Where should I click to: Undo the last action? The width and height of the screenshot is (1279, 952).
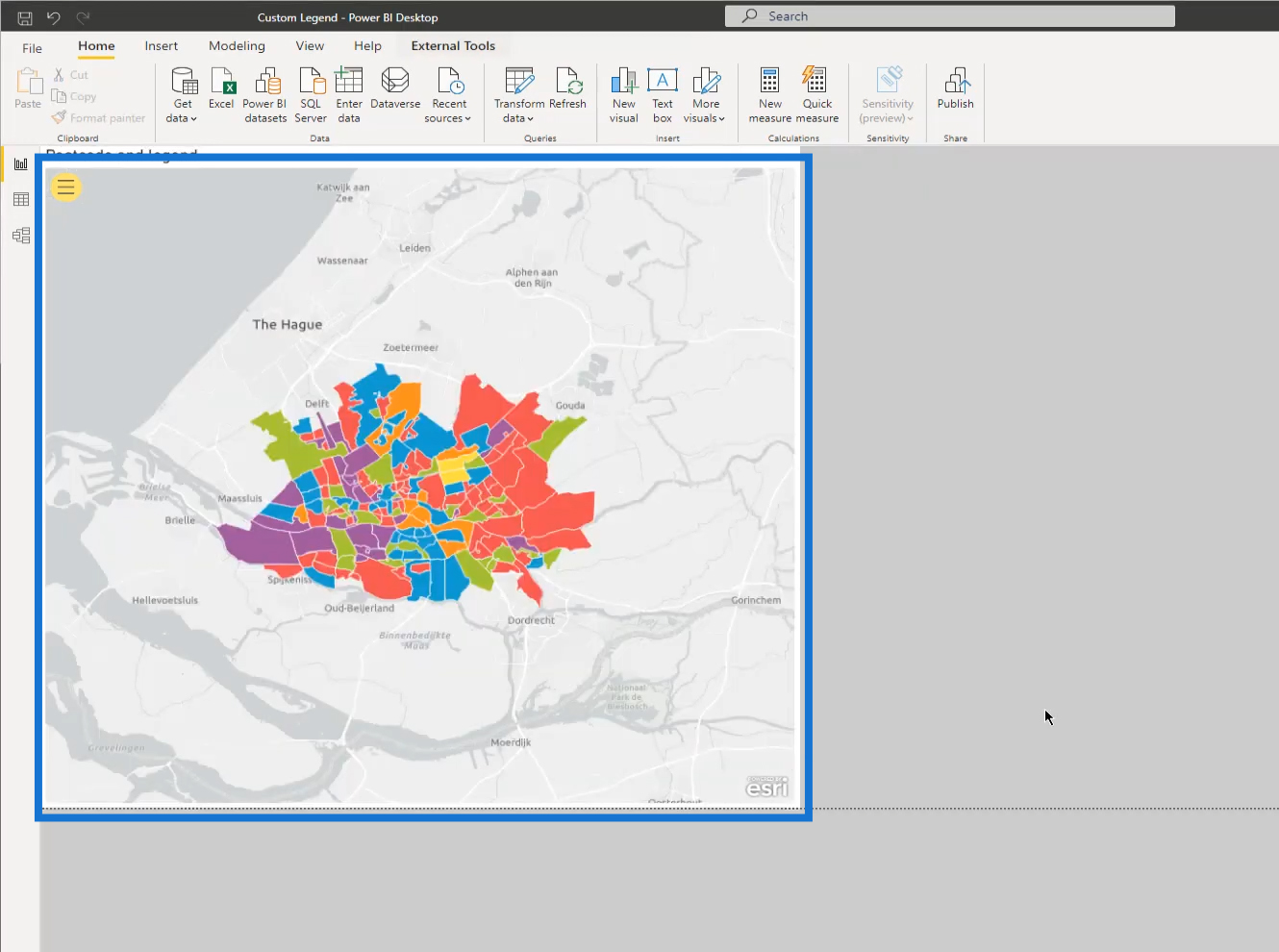coord(54,17)
